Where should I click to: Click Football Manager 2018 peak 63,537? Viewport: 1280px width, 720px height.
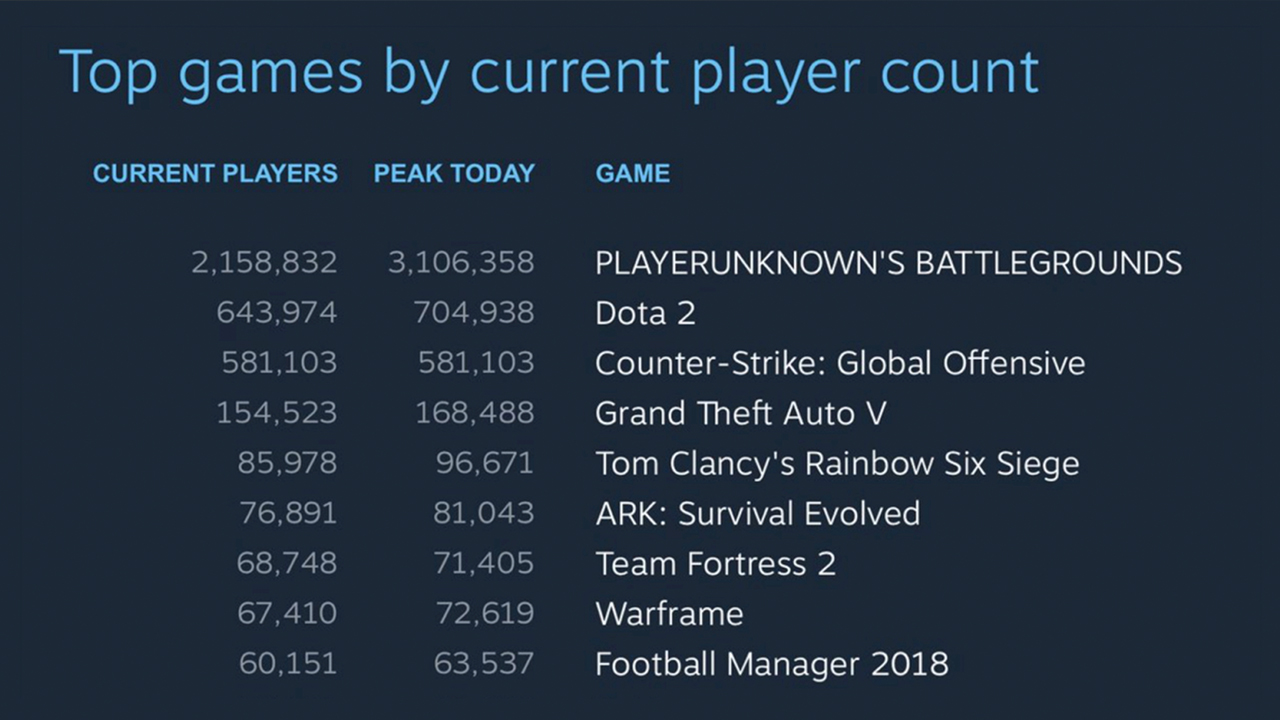[484, 663]
